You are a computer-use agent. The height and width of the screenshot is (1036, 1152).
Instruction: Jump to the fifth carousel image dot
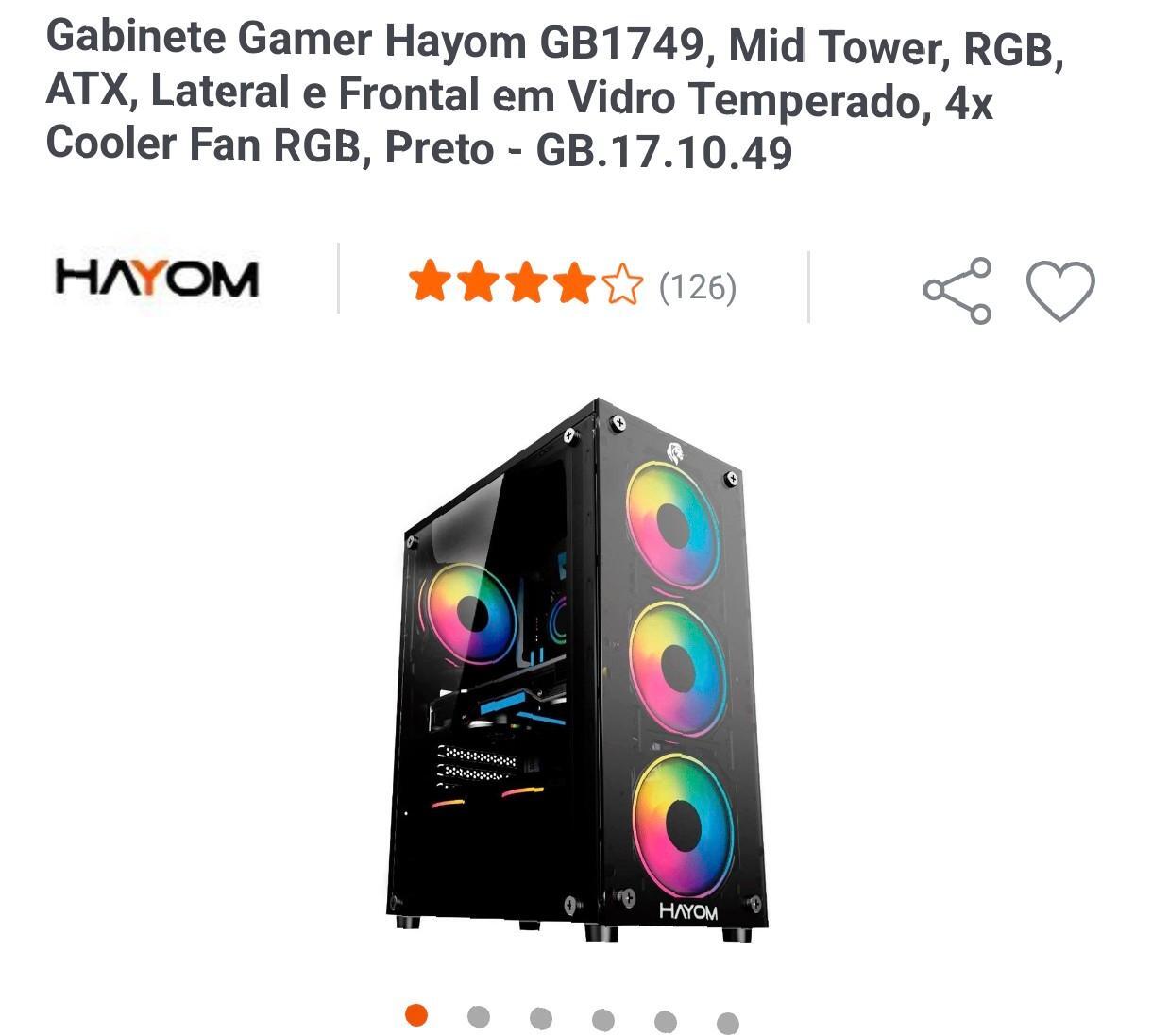[666, 1022]
